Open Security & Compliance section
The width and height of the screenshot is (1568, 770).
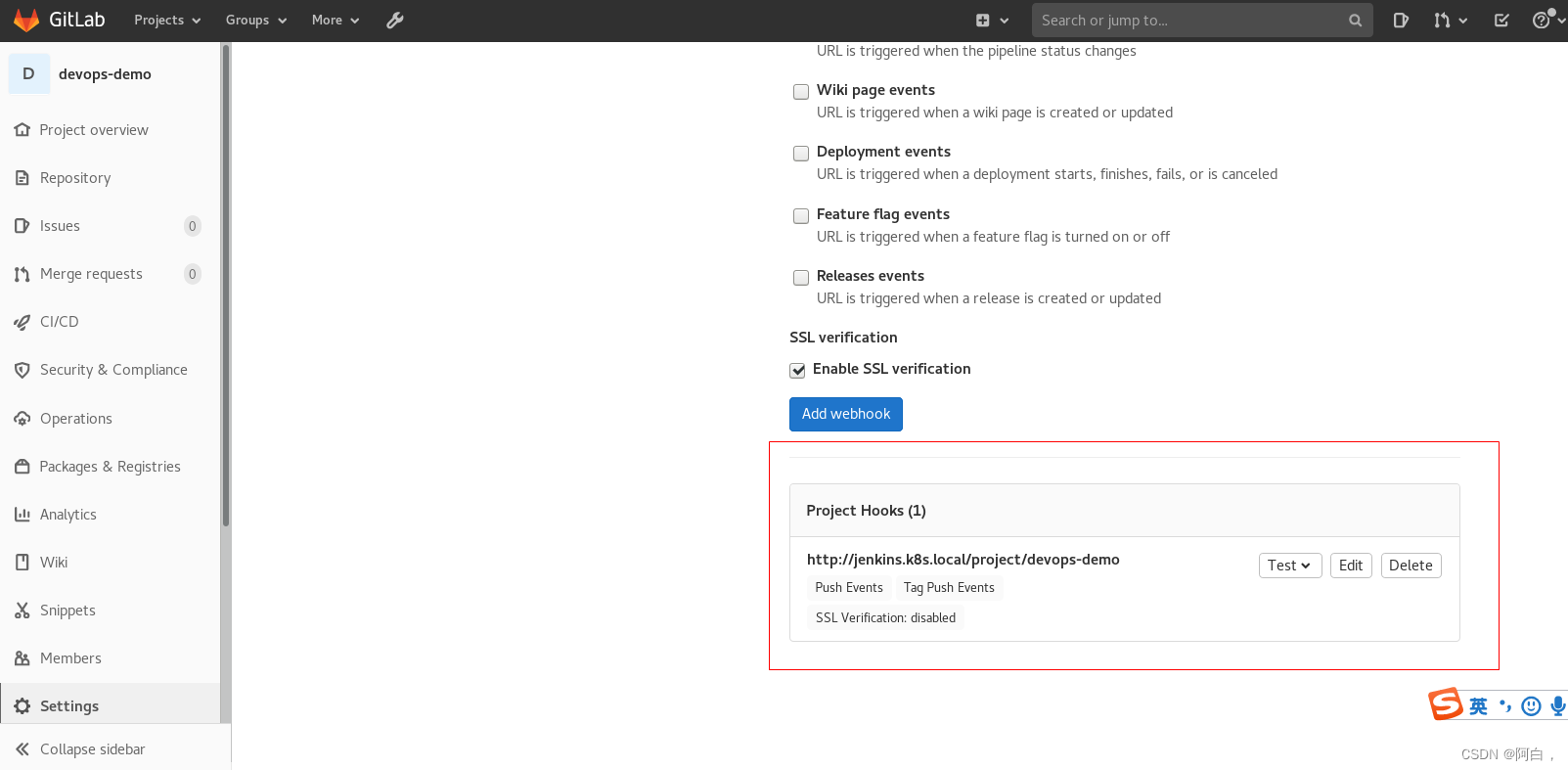113,370
